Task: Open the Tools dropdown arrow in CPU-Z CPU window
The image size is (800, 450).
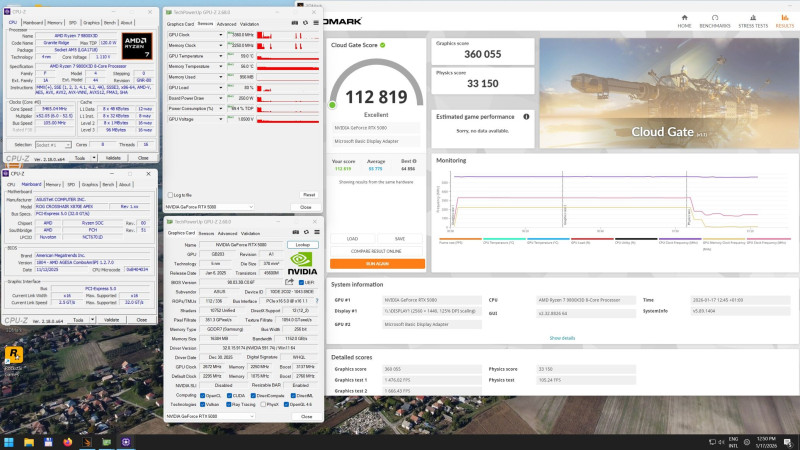Action: click(x=94, y=158)
